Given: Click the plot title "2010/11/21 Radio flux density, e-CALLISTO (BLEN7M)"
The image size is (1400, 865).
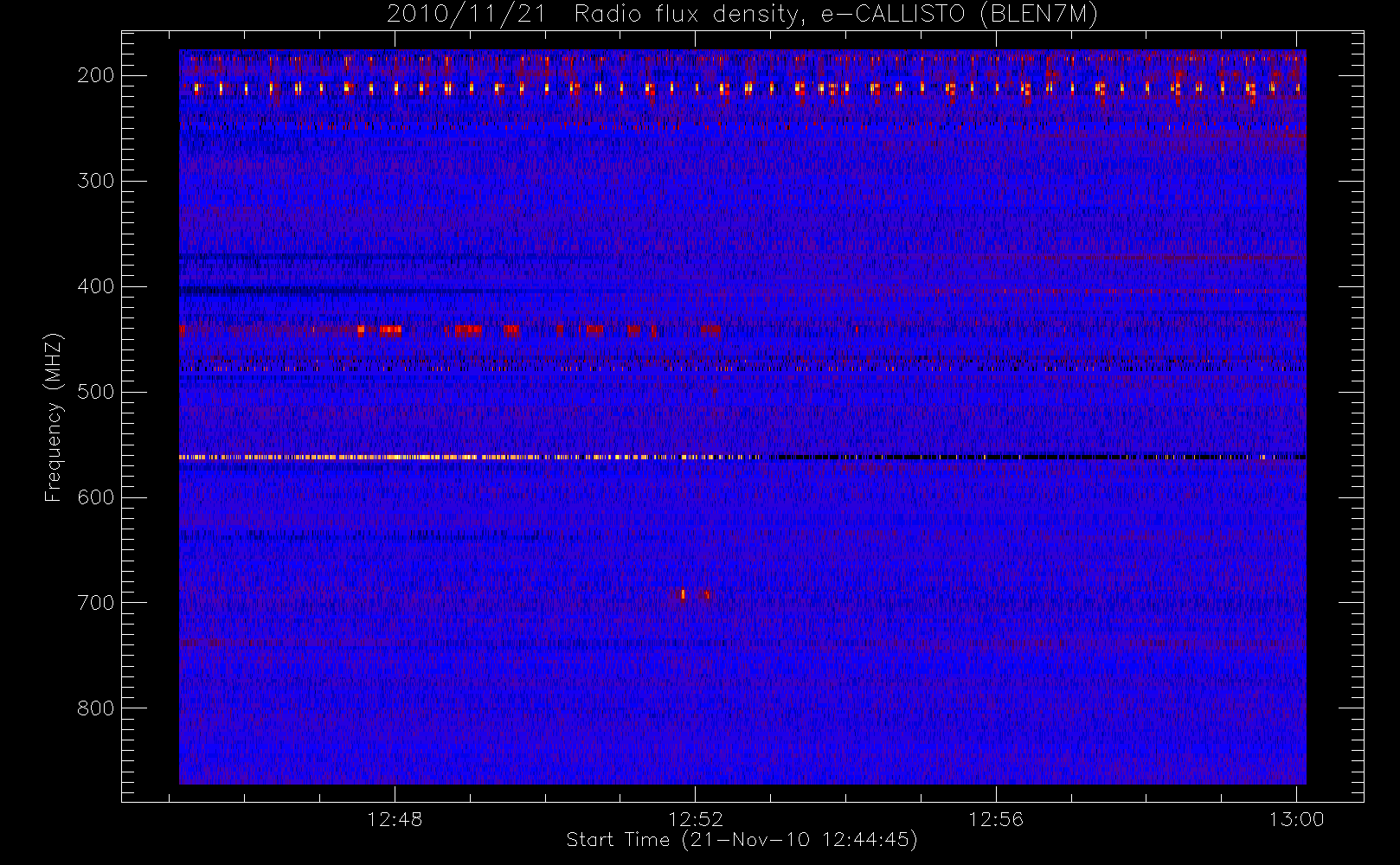Looking at the screenshot, I should 742,15.
